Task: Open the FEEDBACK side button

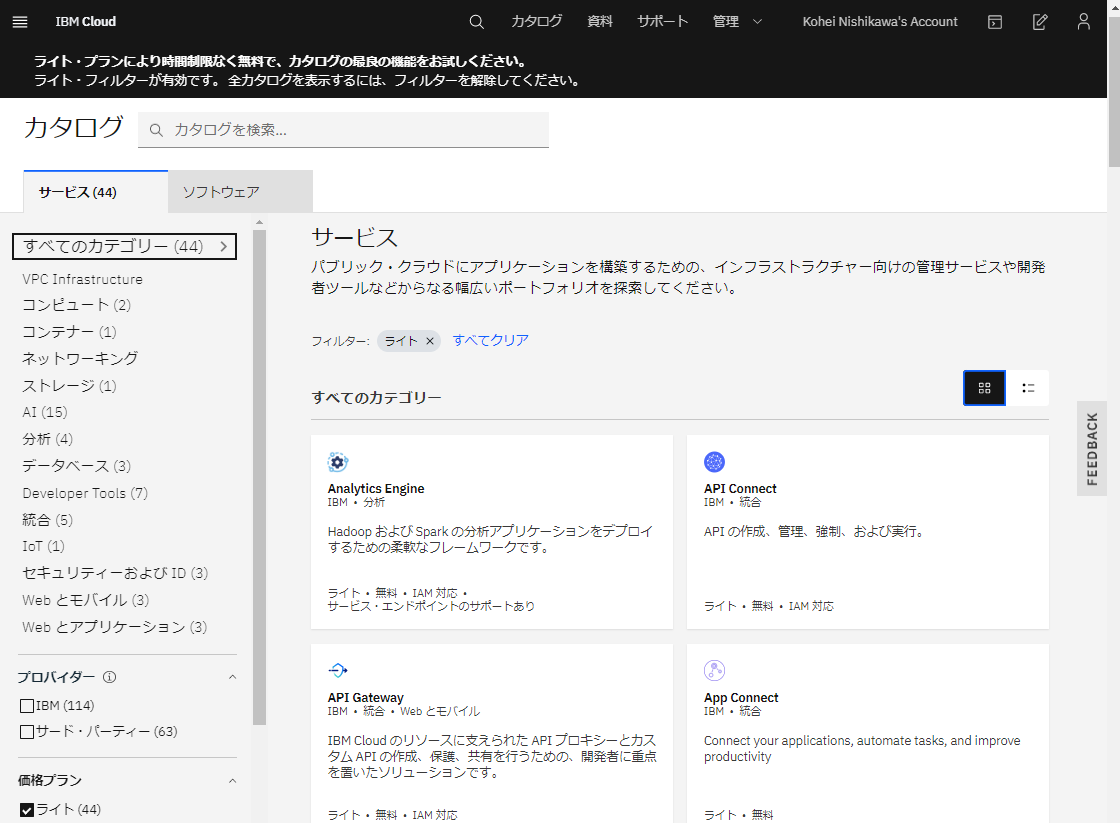Action: tap(1091, 449)
